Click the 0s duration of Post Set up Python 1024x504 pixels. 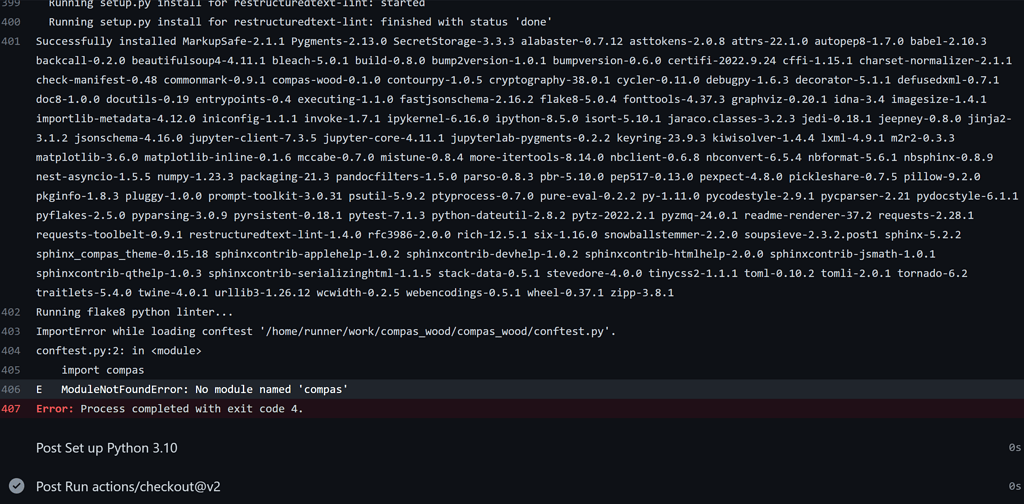click(1014, 448)
